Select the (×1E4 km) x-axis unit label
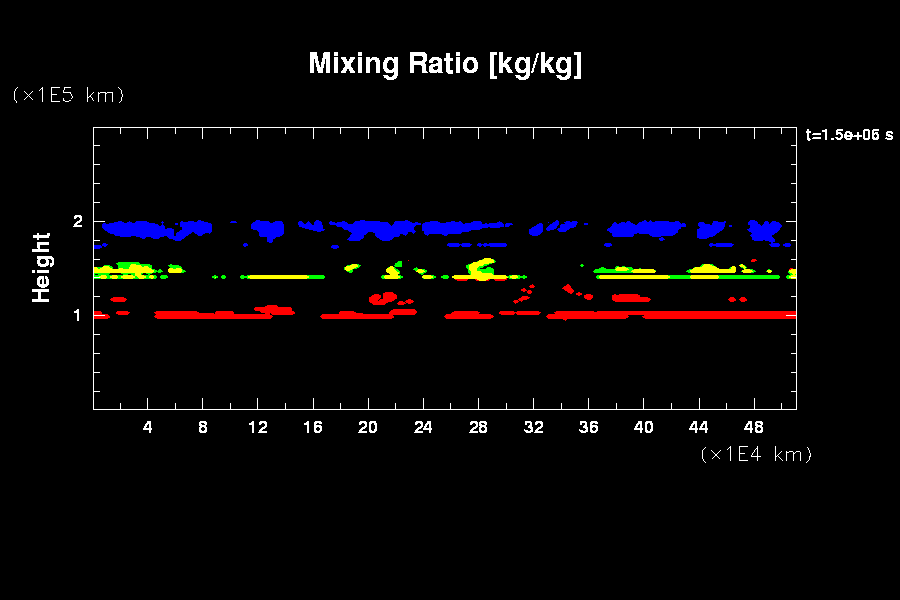Viewport: 900px width, 600px height. pyautogui.click(x=756, y=454)
